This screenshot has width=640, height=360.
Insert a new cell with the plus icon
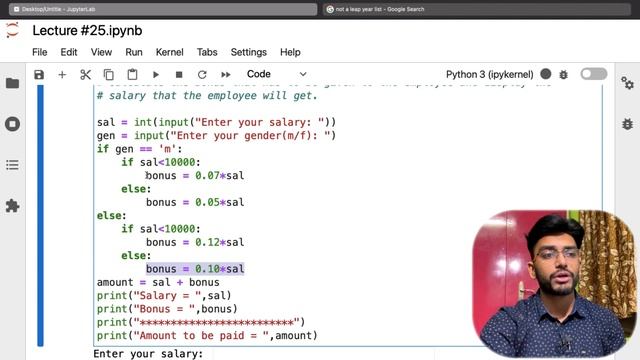click(62, 75)
